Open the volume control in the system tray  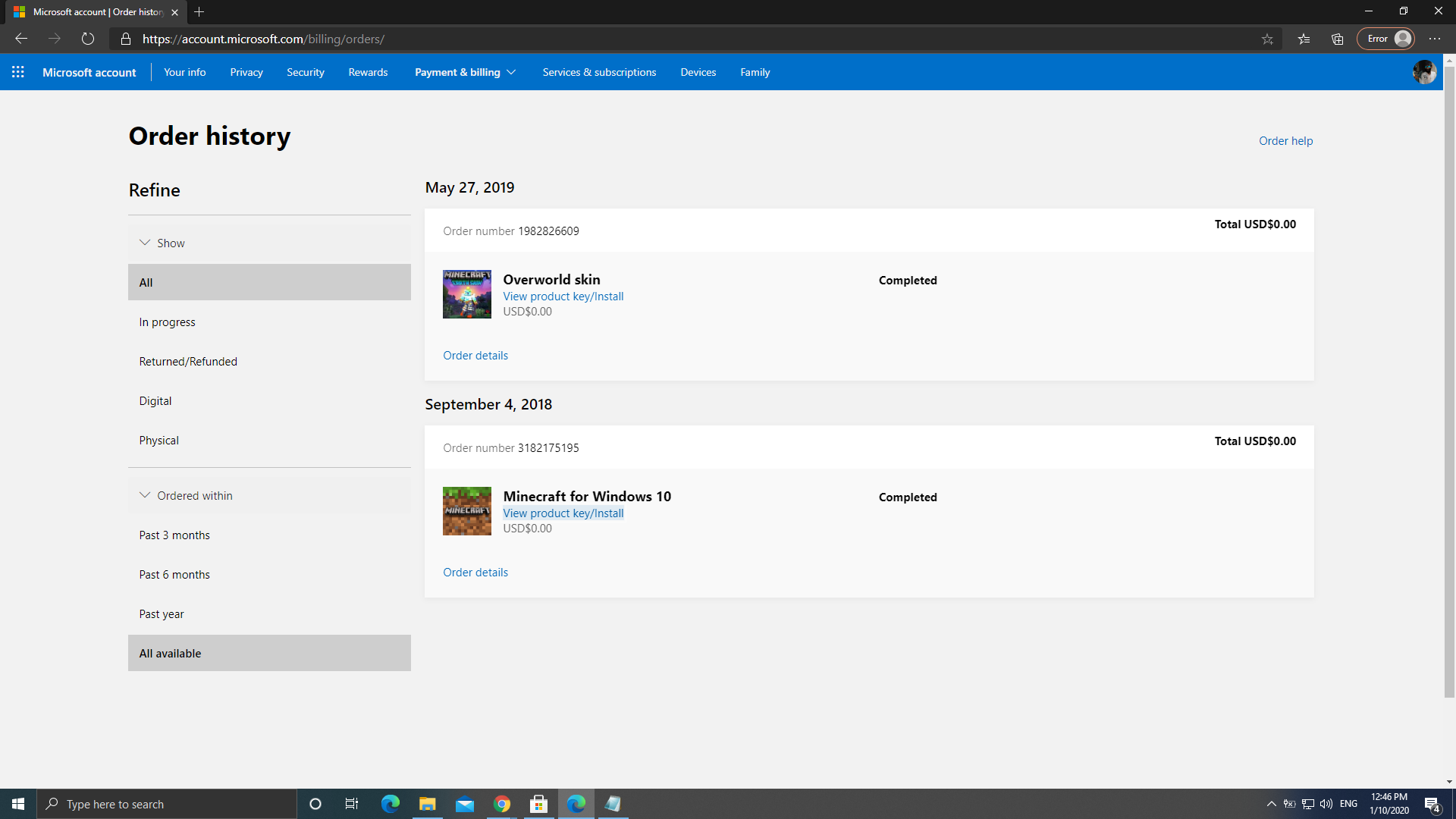tap(1326, 804)
